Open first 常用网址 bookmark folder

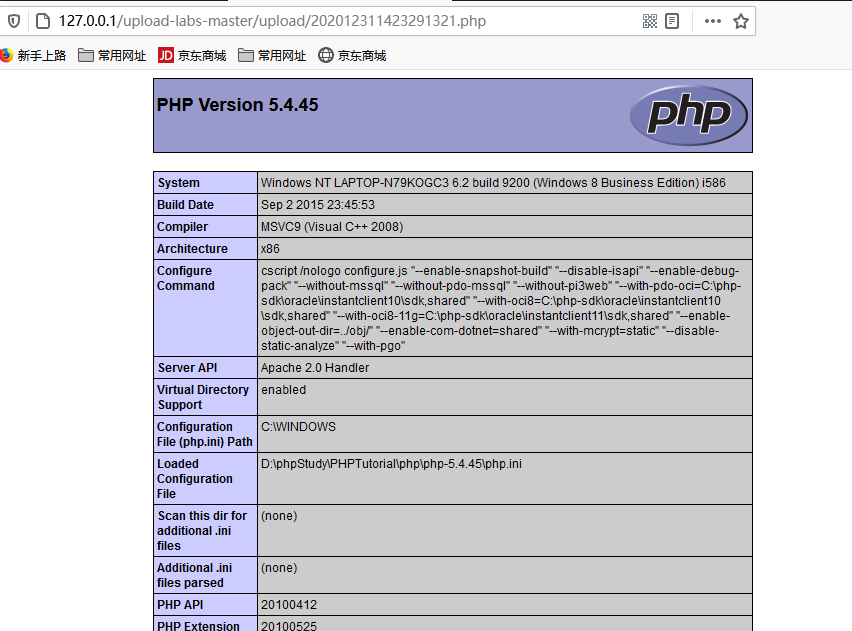point(112,55)
